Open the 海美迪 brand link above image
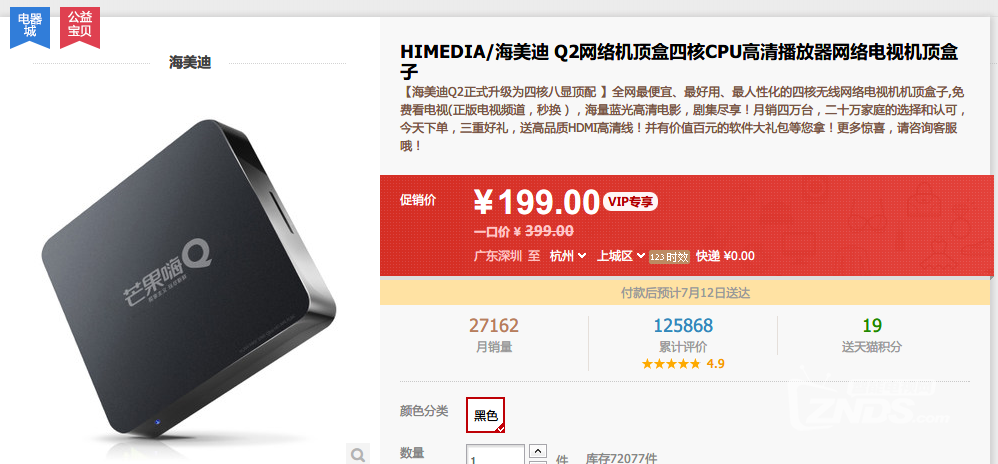Screen dimensions: 998x464 click(190, 62)
